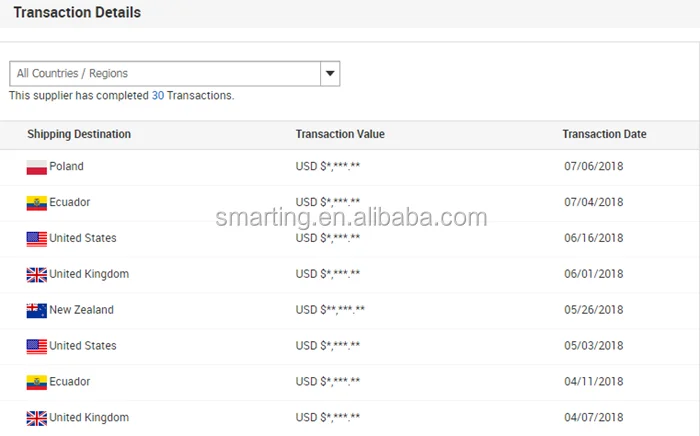Viewport: 700px width, 436px height.
Task: Open the All Countries / Regions dropdown arrow
Action: [x=330, y=73]
